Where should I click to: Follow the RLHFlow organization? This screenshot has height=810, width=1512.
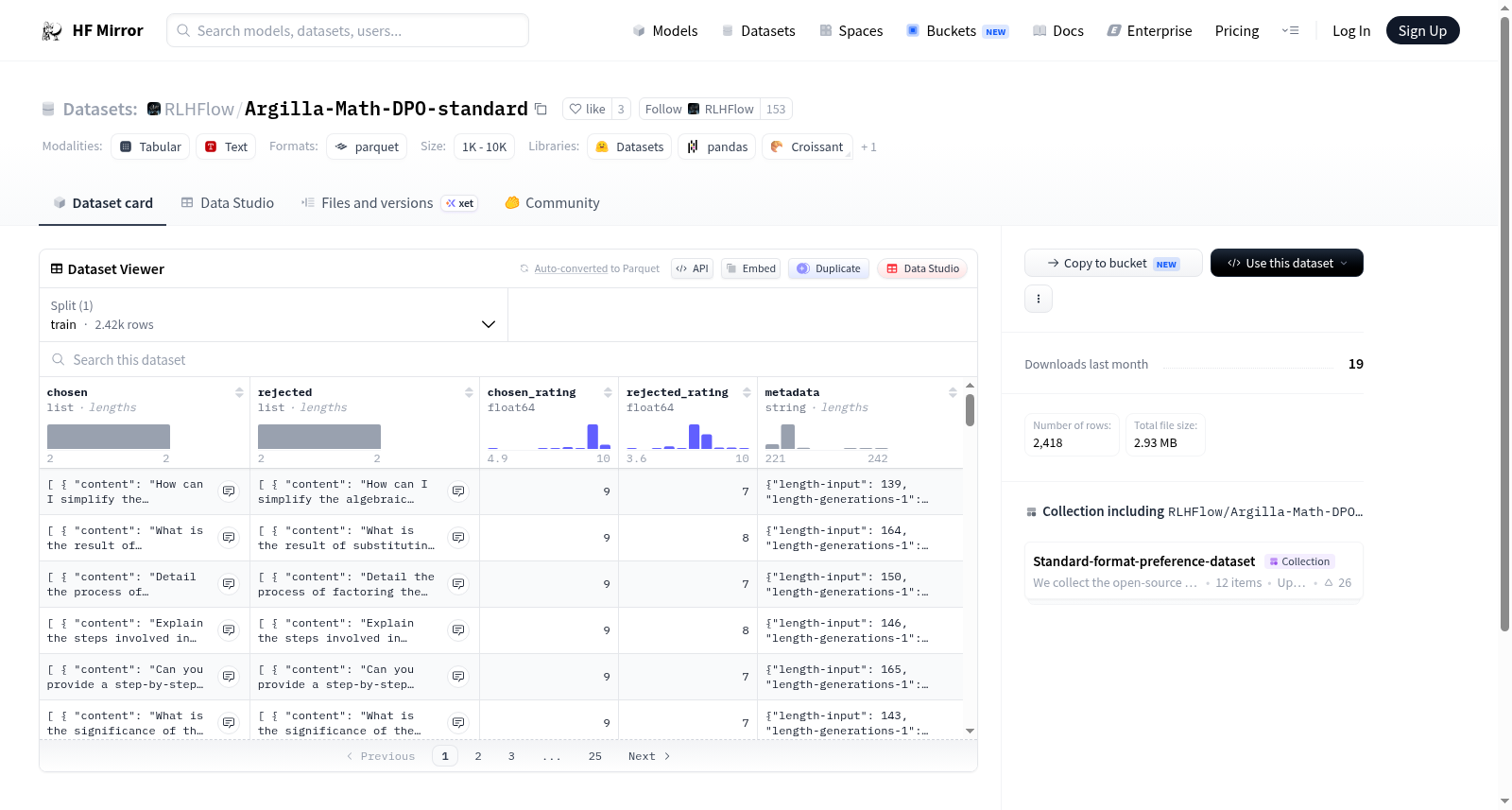point(699,109)
